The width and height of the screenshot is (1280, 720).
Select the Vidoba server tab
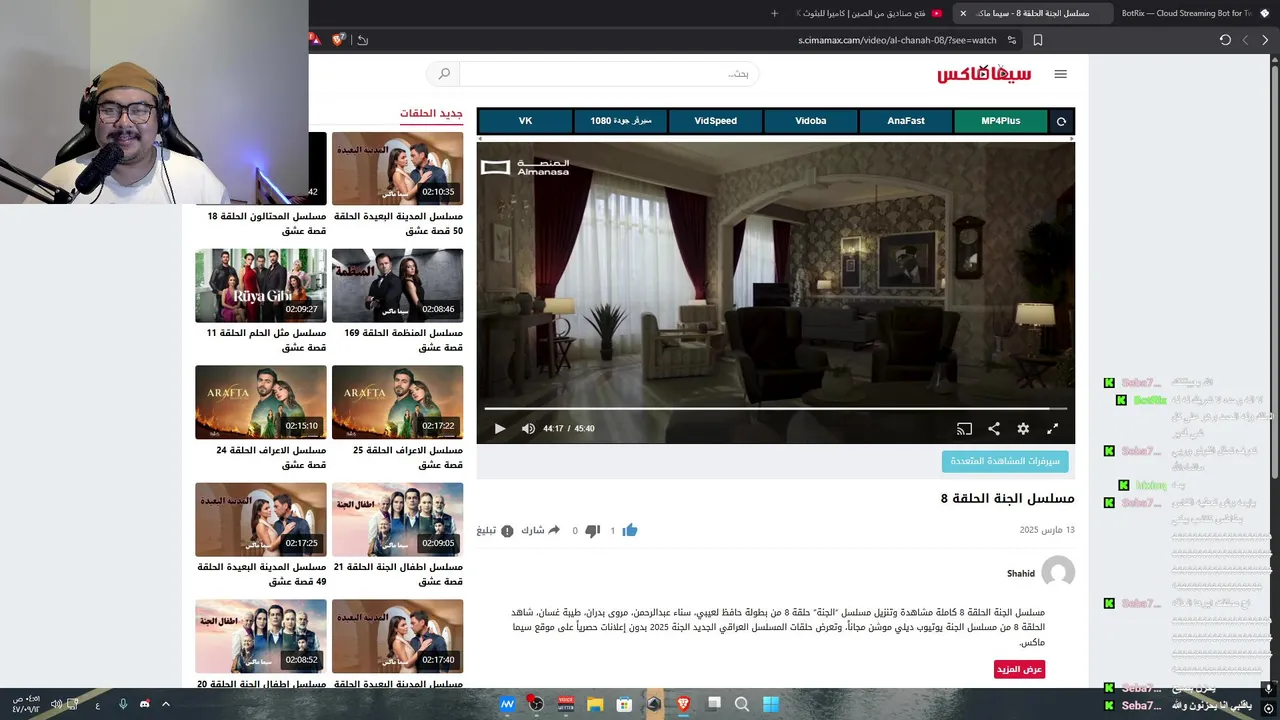(811, 121)
